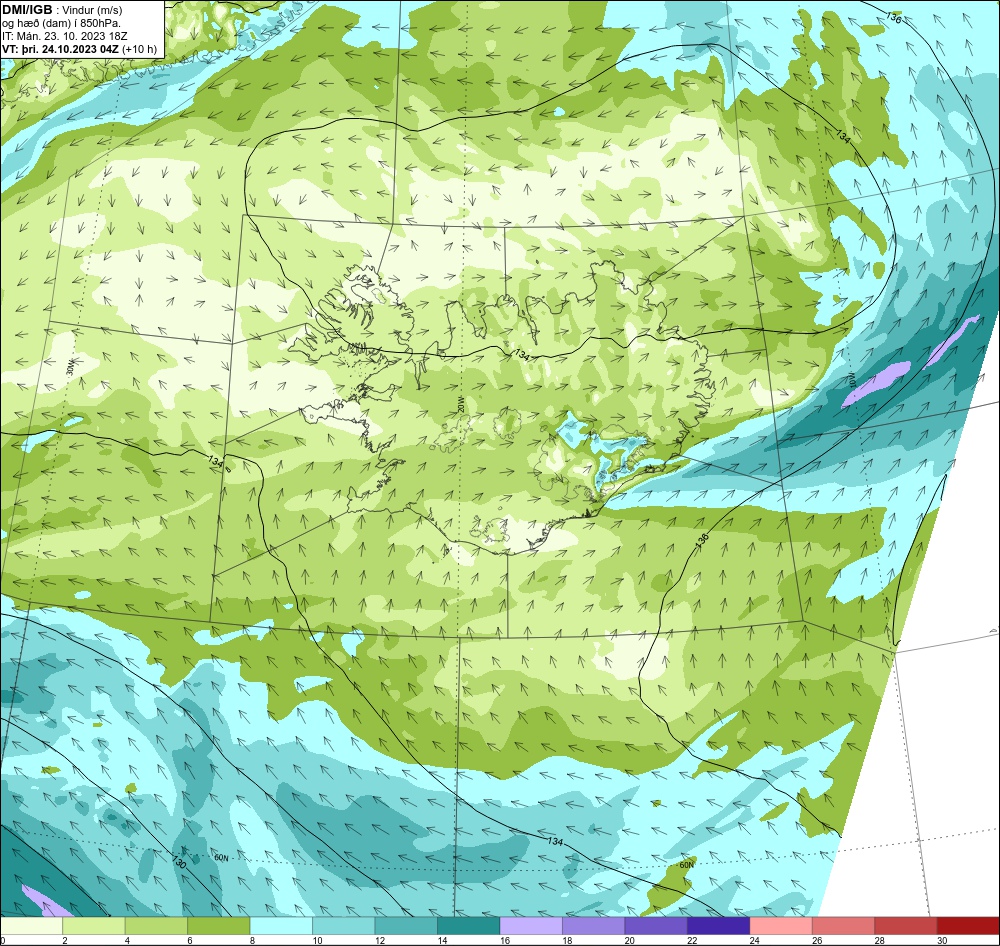Click the '136' contour label at top right
Image resolution: width=1000 pixels, height=946 pixels.
[x=893, y=18]
